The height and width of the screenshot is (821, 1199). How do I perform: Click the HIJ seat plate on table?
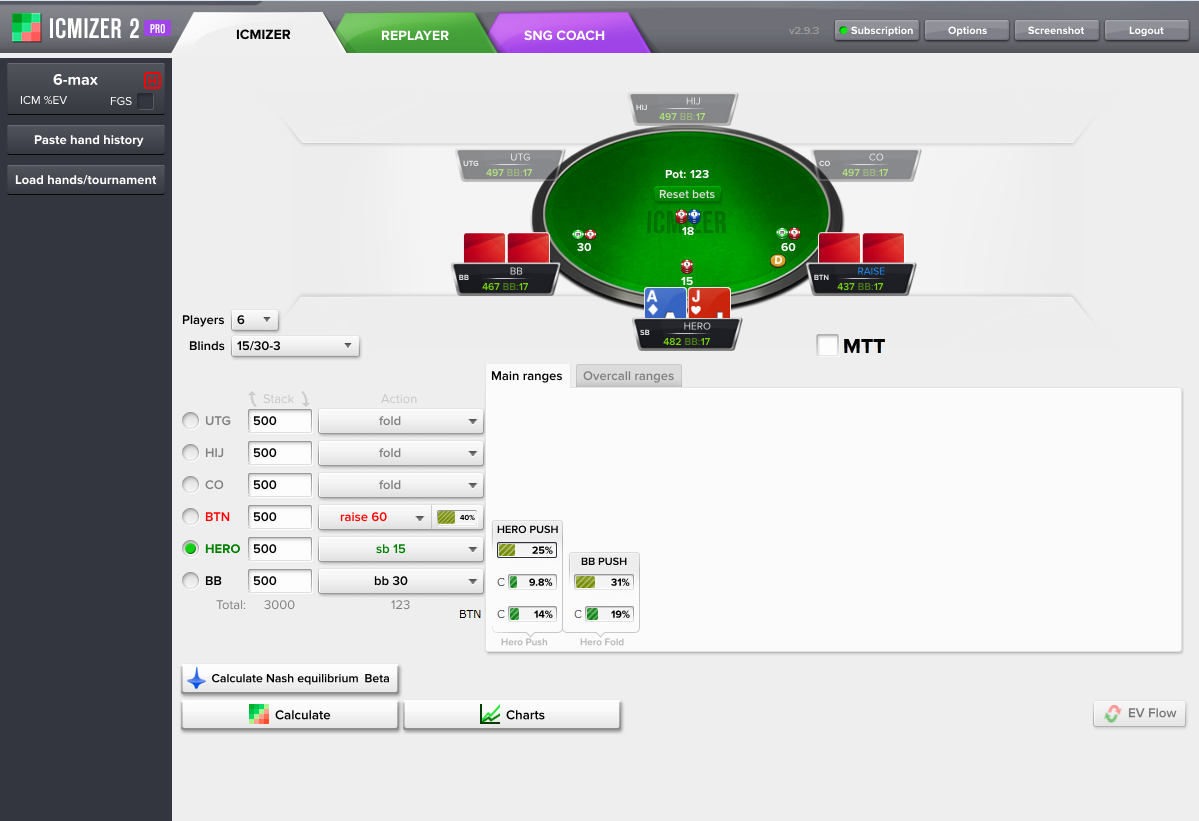(683, 109)
